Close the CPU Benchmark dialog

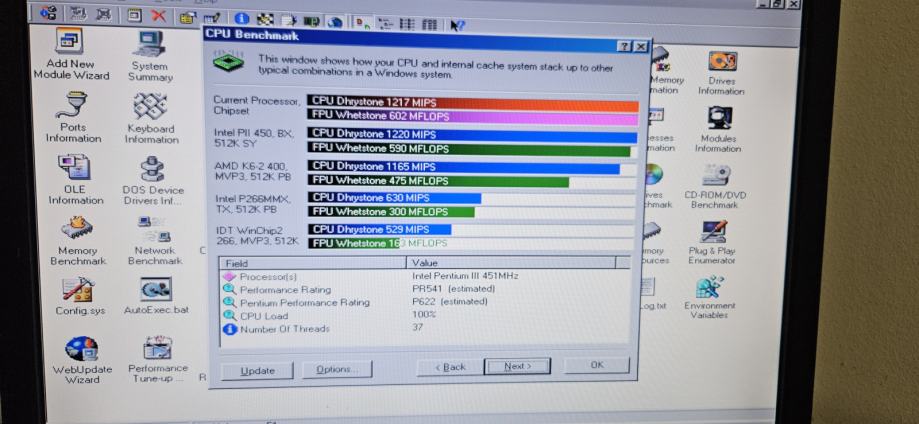pos(641,46)
